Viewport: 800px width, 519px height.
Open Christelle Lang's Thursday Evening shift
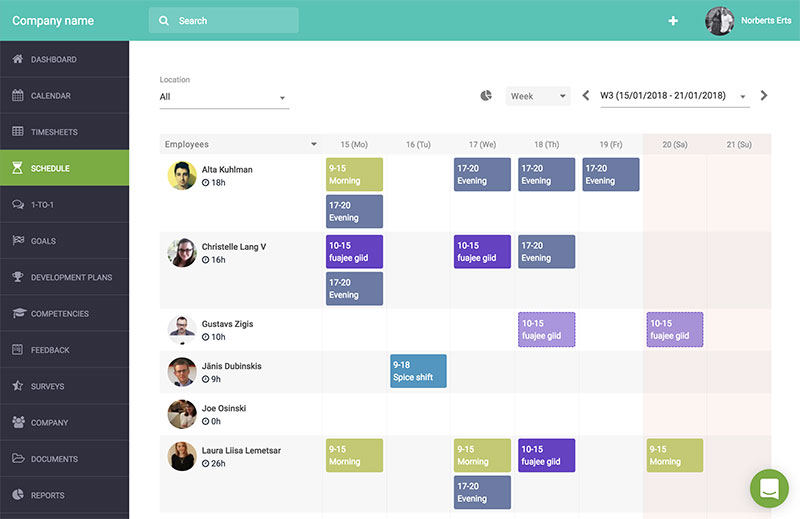(546, 251)
